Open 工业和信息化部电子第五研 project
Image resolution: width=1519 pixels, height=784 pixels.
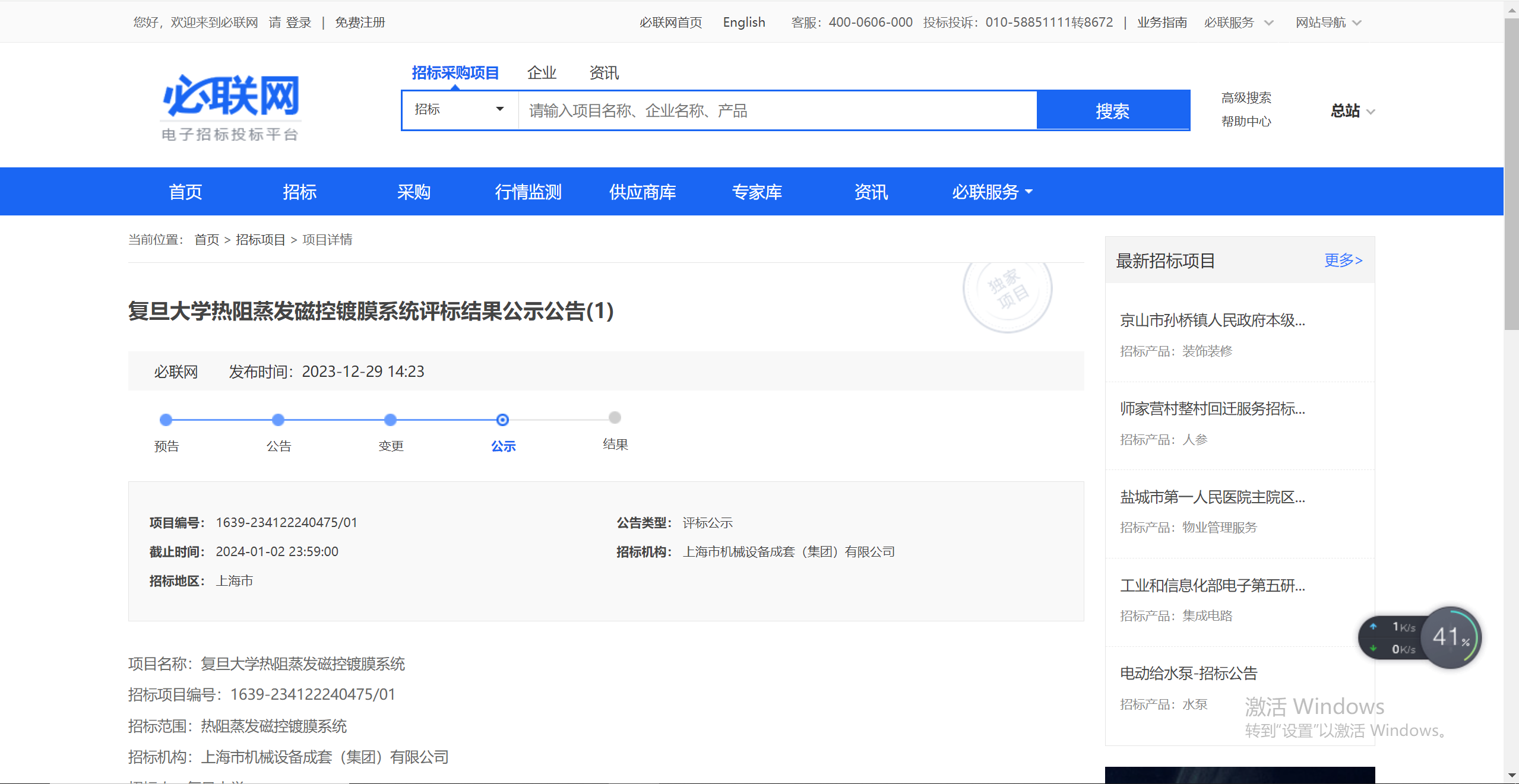[1212, 586]
